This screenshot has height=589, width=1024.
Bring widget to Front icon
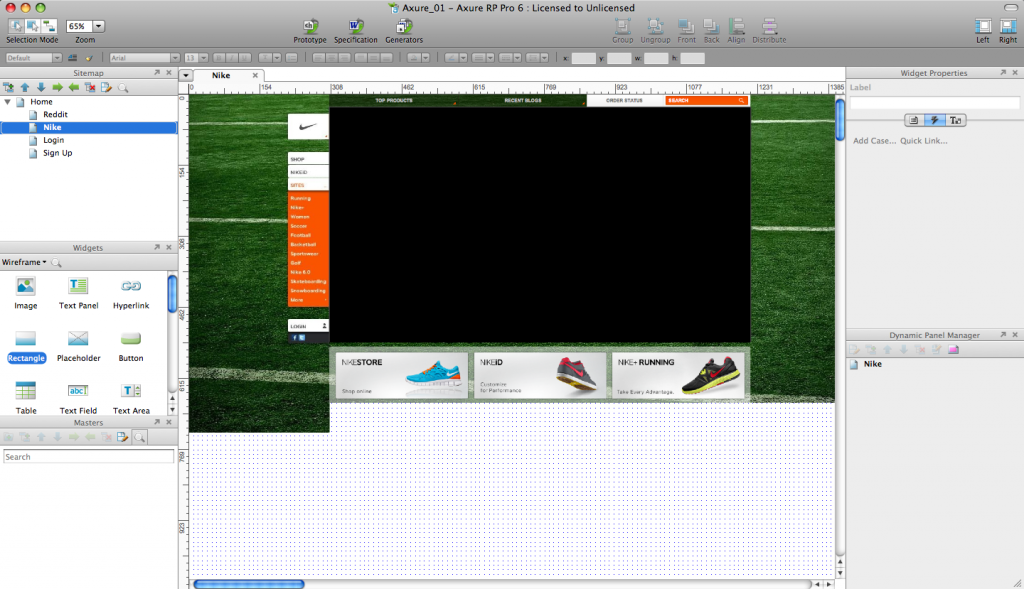tap(686, 26)
